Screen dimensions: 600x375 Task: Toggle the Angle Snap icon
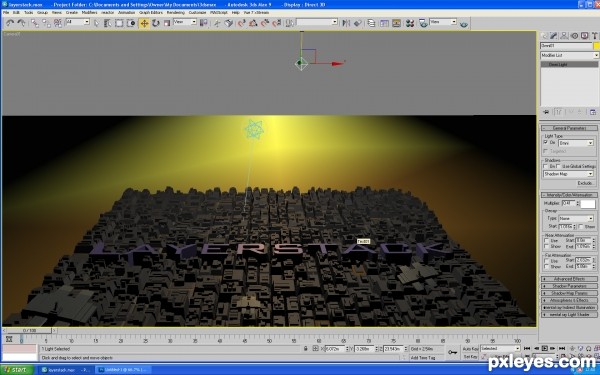[253, 23]
